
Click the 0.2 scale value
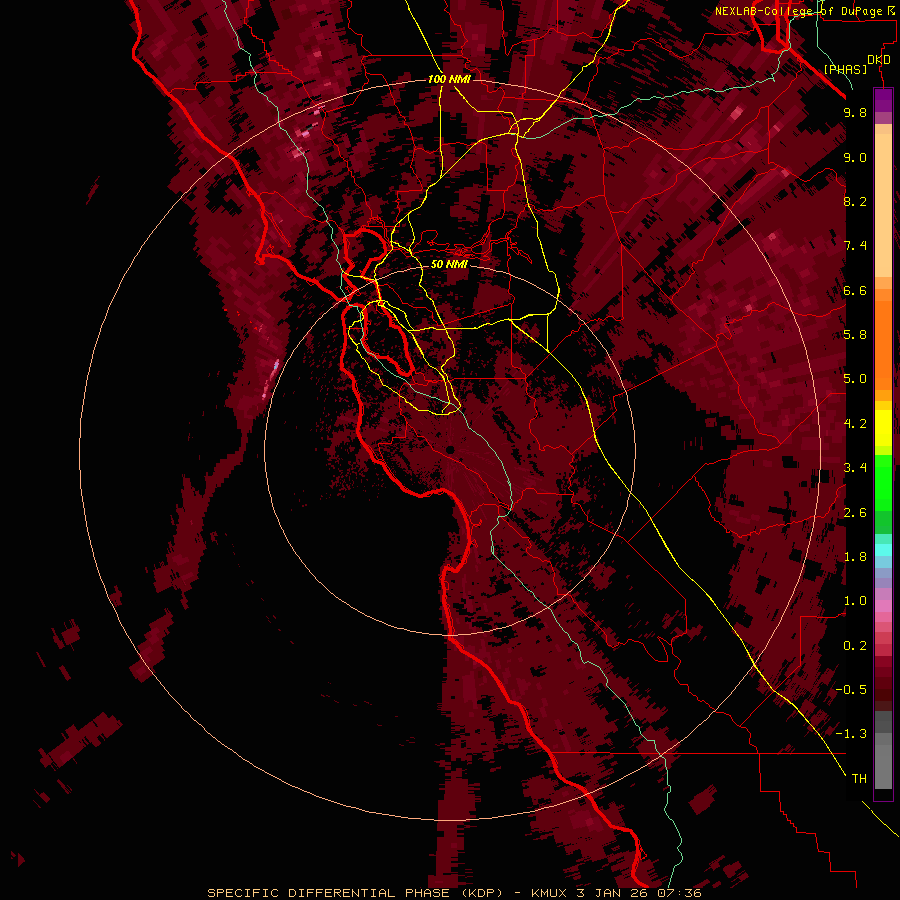(855, 646)
